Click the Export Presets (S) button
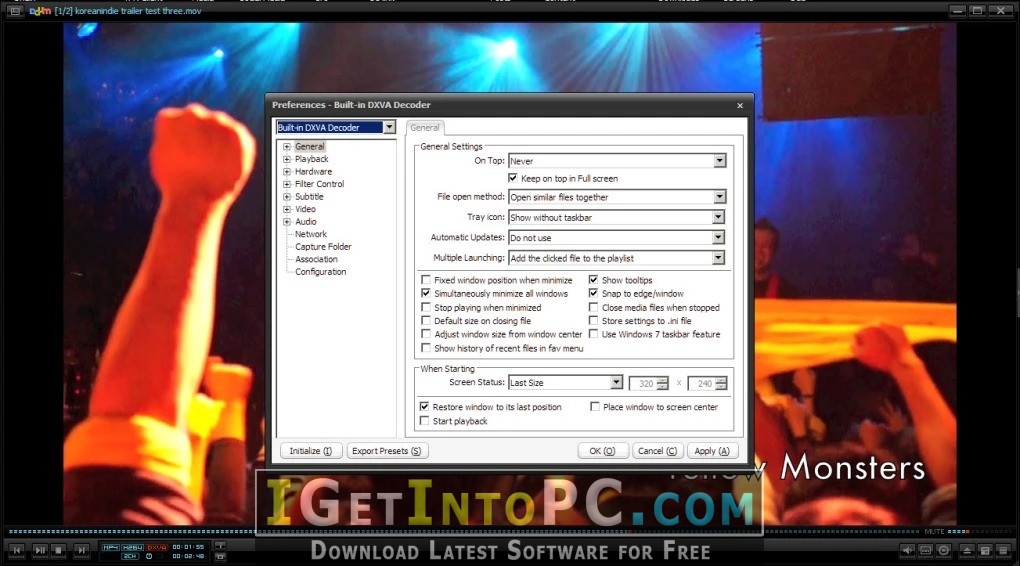1020x566 pixels. point(387,451)
